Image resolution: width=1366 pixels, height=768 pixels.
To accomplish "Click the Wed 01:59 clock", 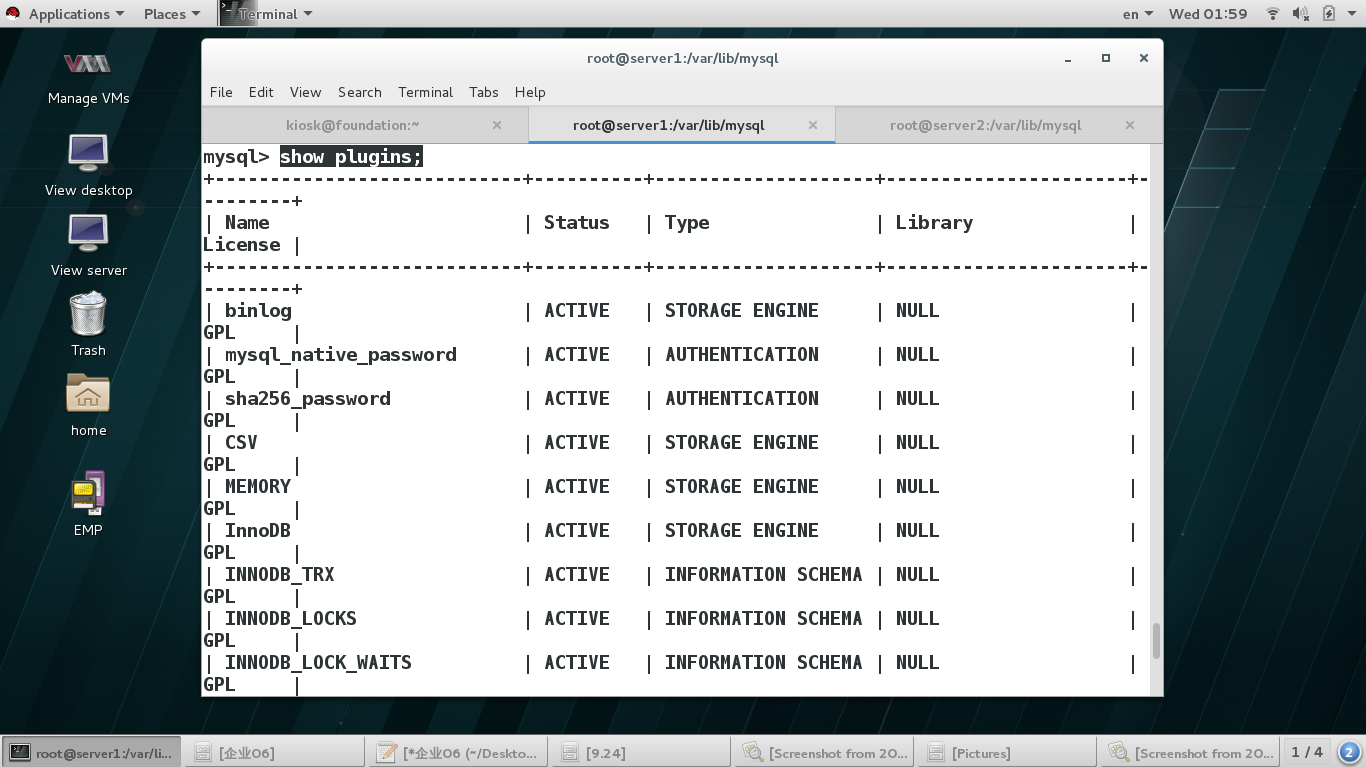I will pyautogui.click(x=1208, y=14).
